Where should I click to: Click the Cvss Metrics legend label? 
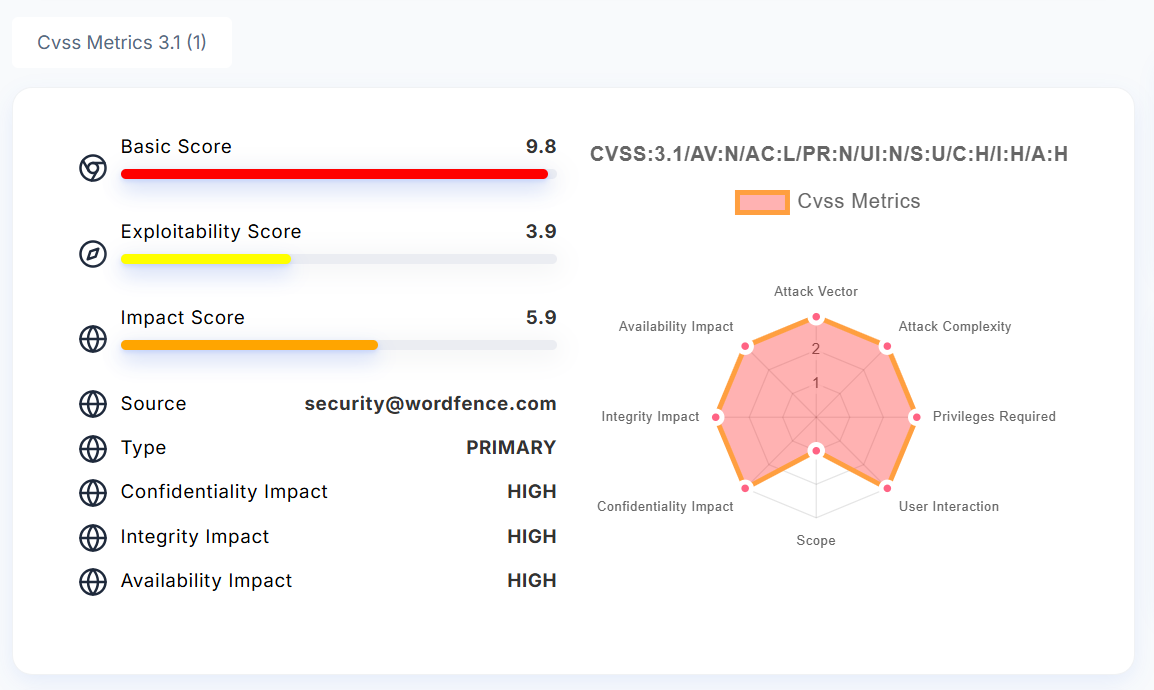859,201
